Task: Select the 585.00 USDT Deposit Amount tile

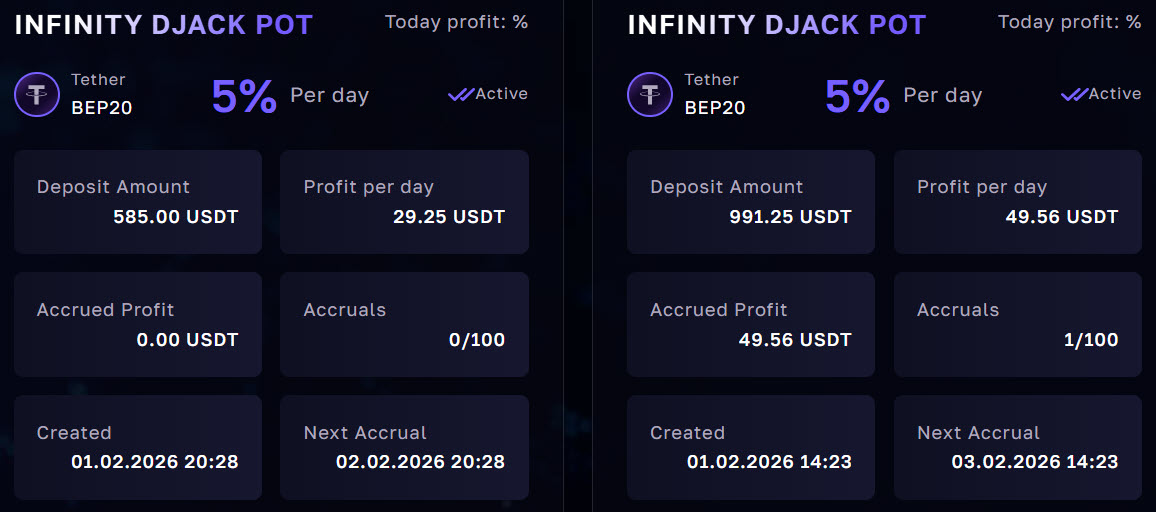Action: point(138,202)
